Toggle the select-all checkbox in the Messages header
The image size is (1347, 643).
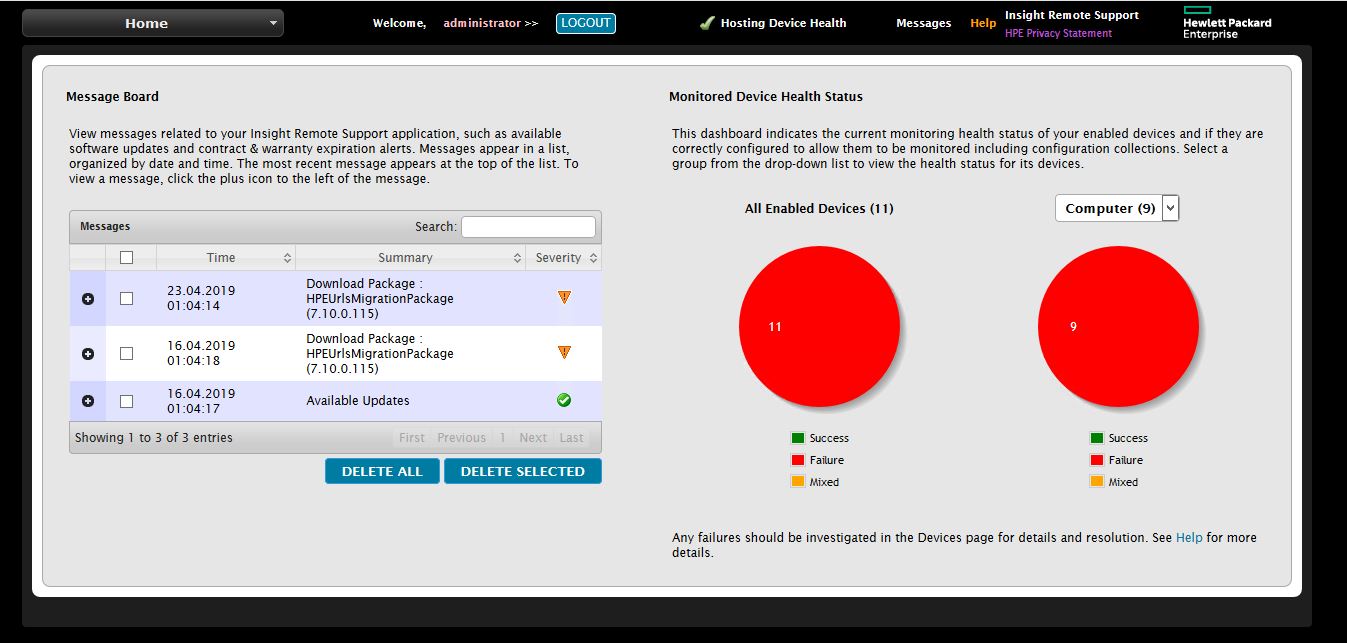[126, 258]
